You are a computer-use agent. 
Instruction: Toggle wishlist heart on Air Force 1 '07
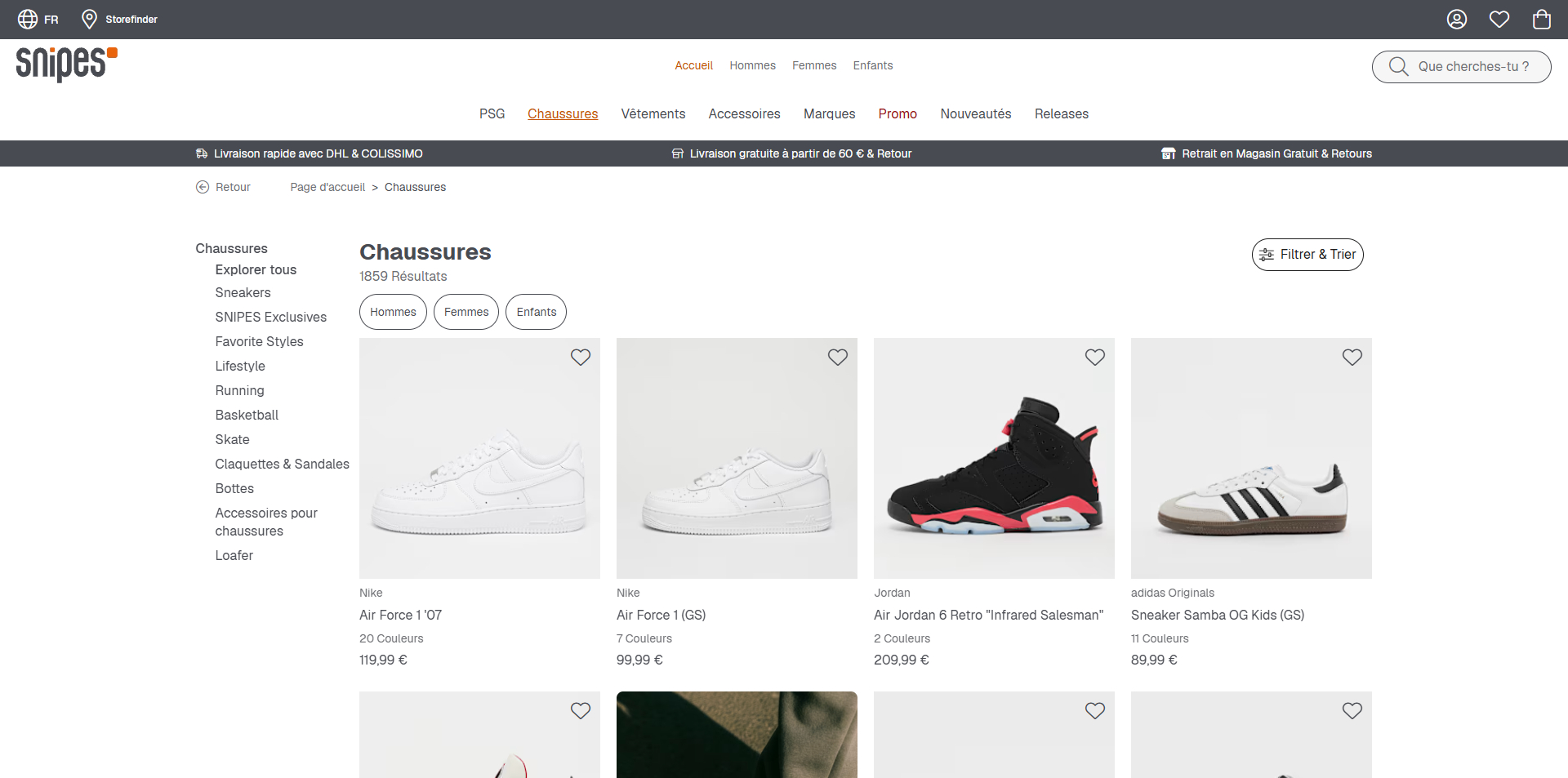[581, 357]
